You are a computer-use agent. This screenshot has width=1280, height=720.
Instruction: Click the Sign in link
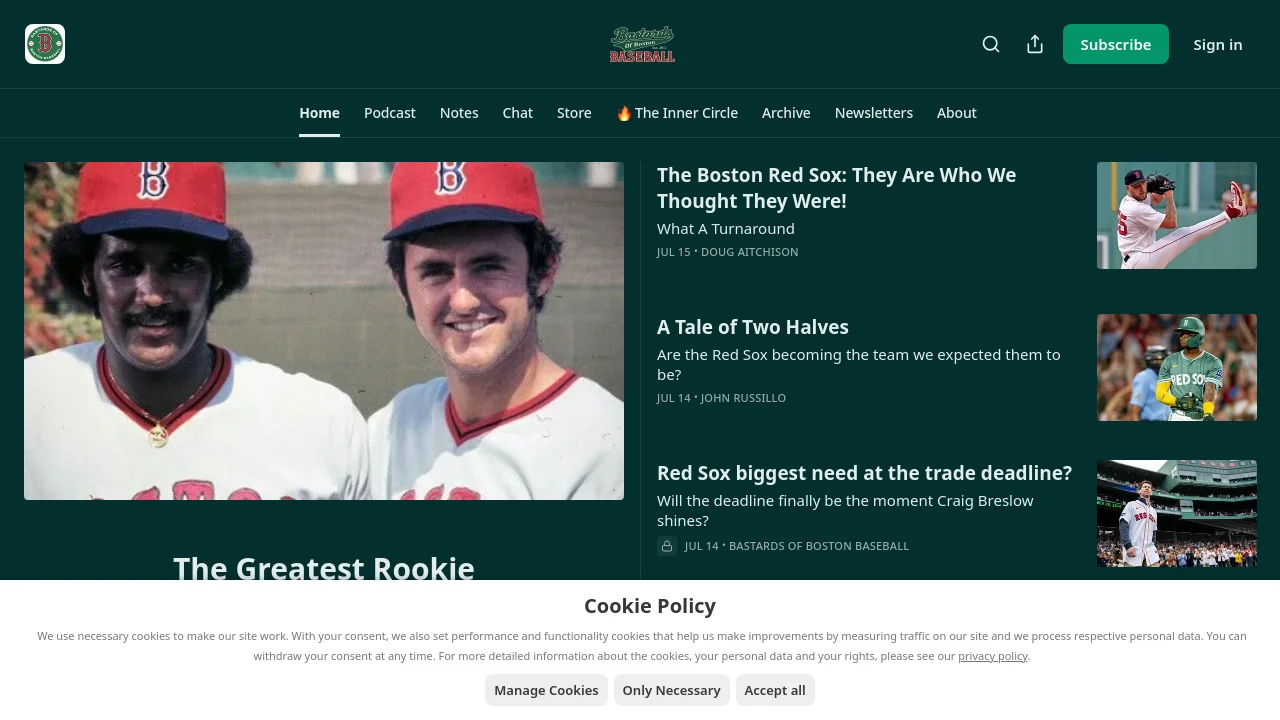(1218, 44)
